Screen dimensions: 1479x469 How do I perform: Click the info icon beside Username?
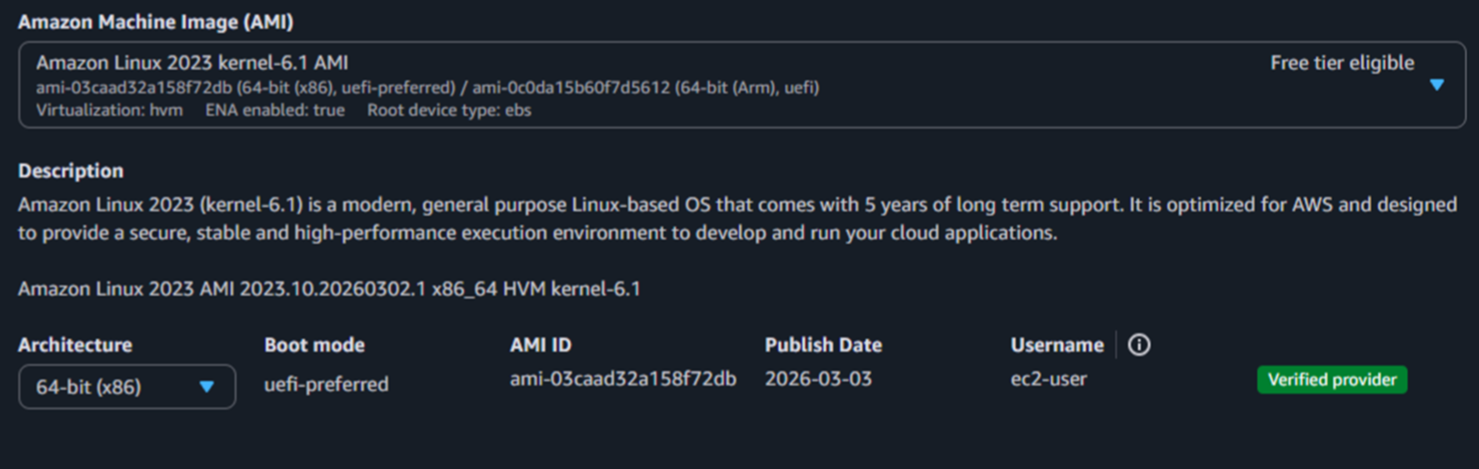[x=1139, y=345]
